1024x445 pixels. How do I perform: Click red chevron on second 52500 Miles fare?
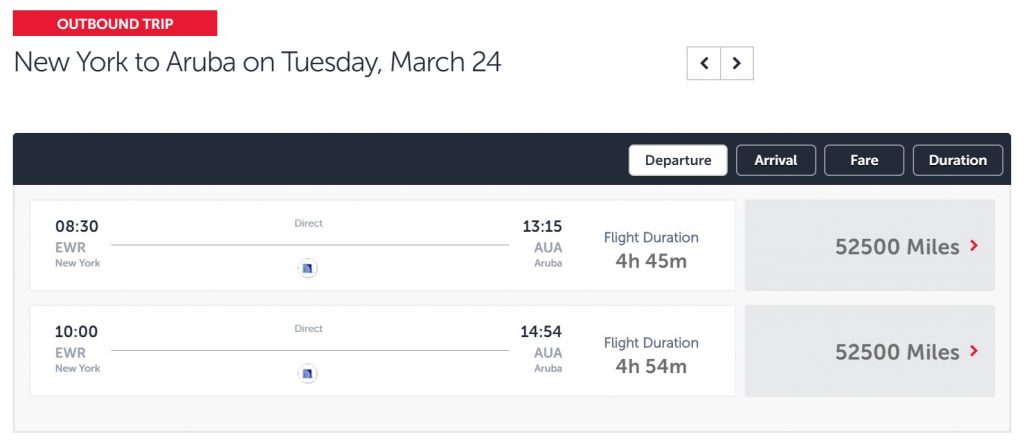tap(975, 351)
